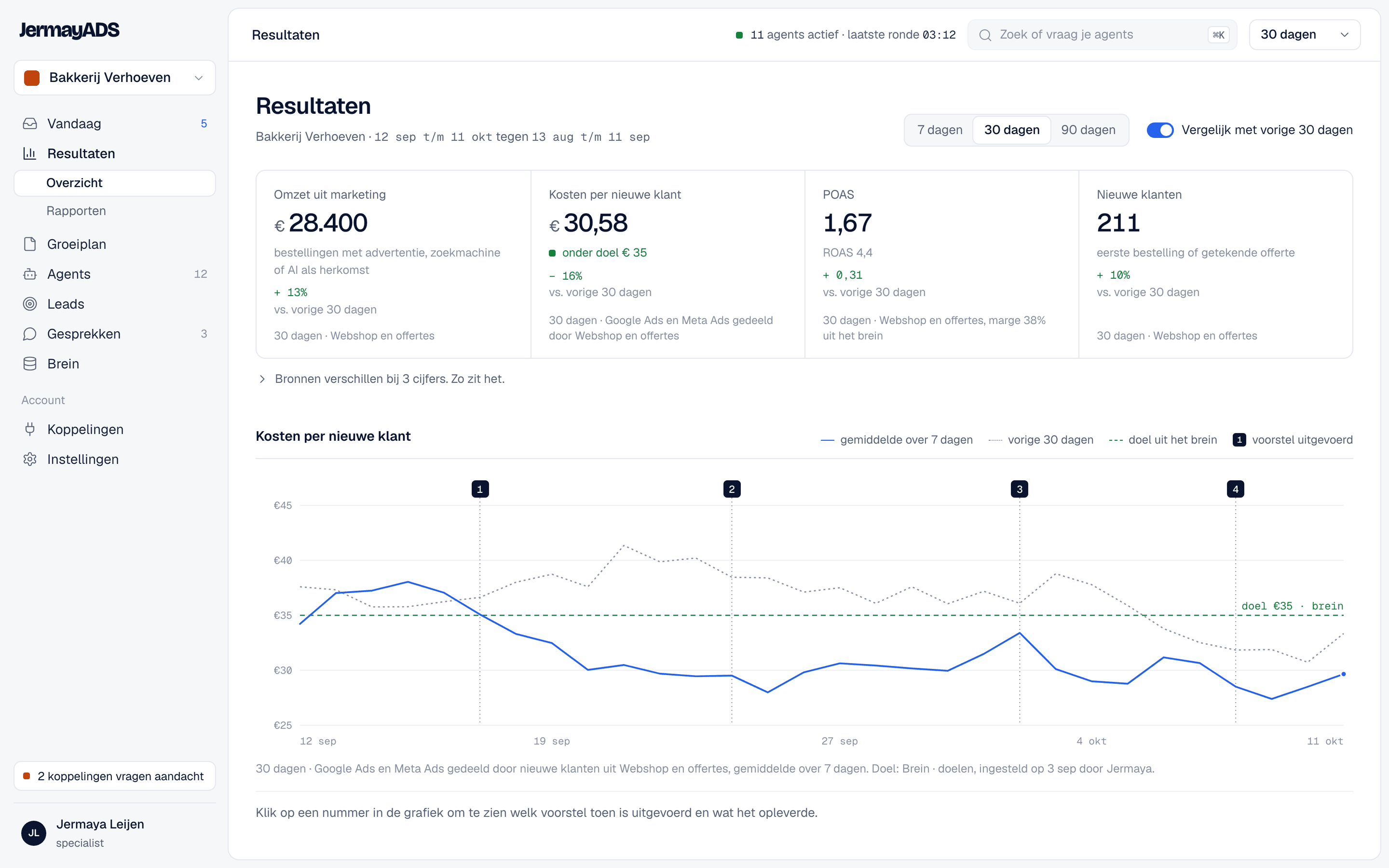Click the Agents count badge 12
This screenshot has height=868, width=1389.
tap(200, 274)
